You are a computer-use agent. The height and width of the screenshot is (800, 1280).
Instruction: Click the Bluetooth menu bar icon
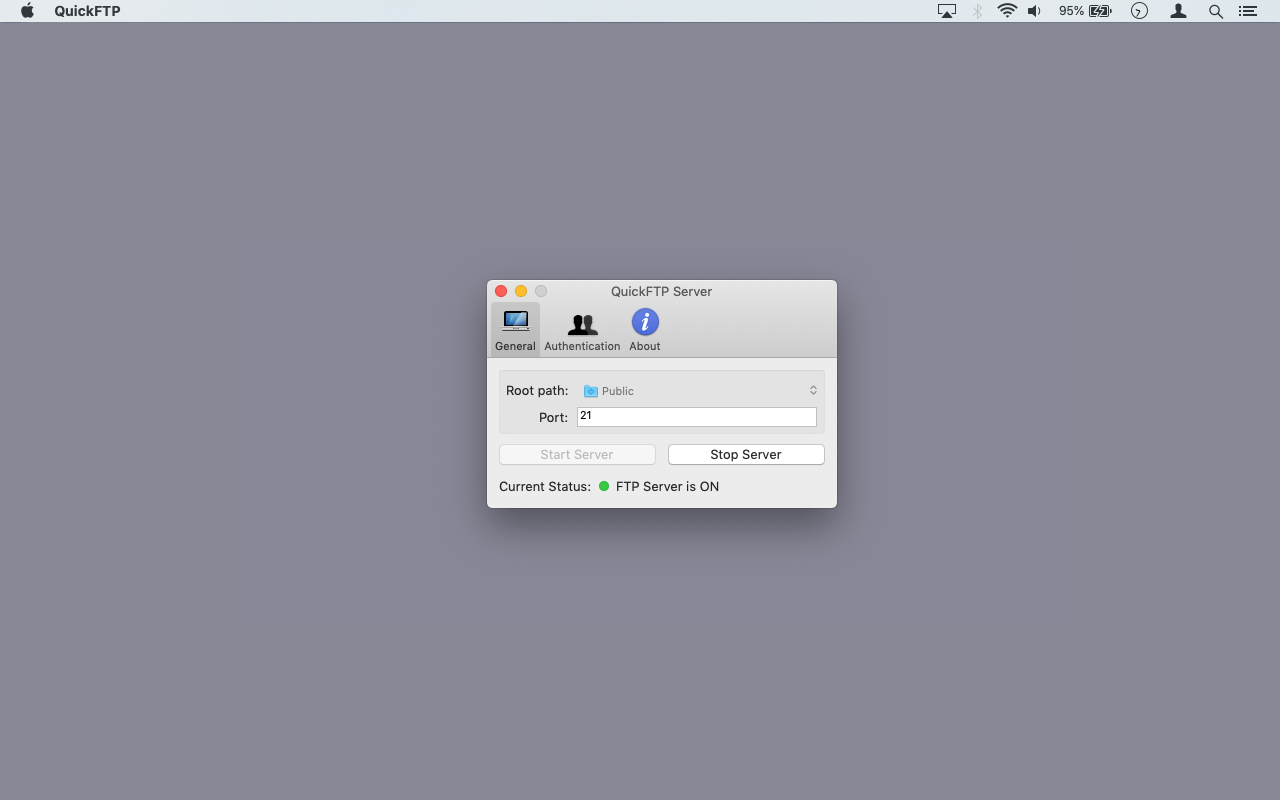(x=978, y=11)
